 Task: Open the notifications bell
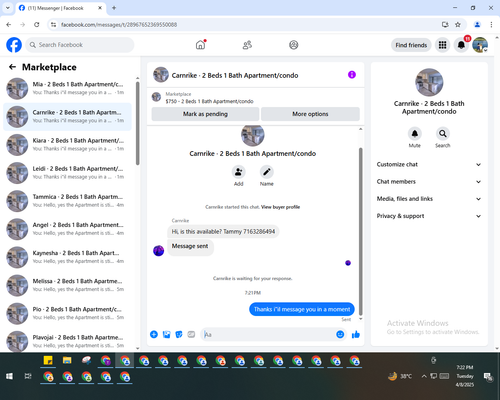click(461, 45)
